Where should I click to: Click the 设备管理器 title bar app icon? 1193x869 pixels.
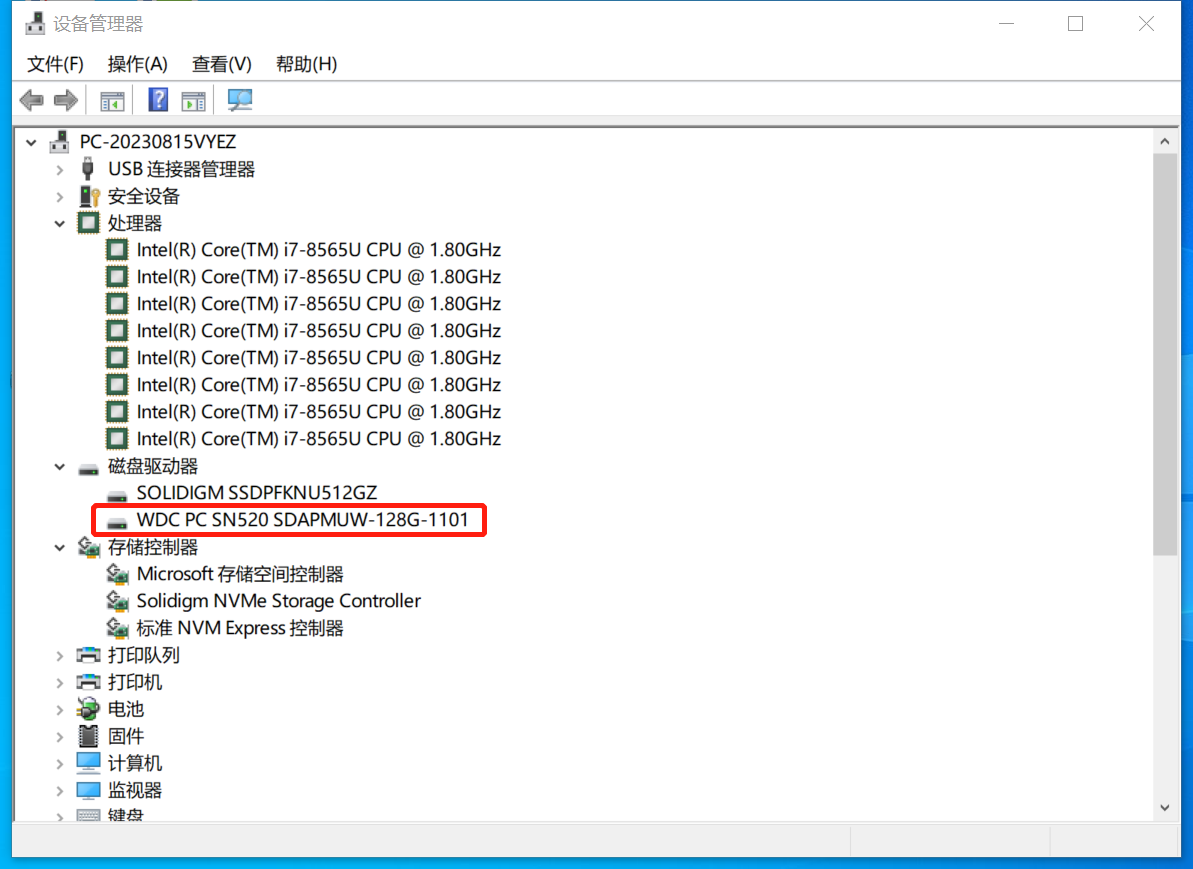(x=35, y=24)
